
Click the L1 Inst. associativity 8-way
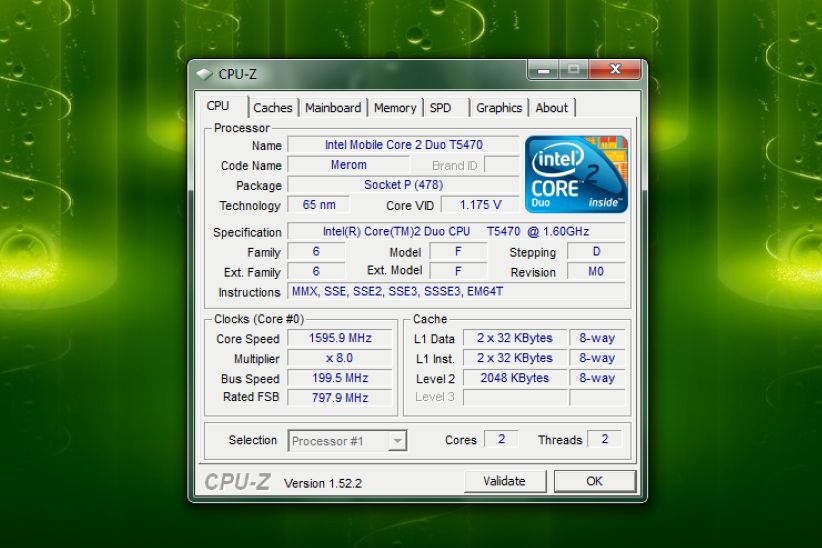[x=597, y=358]
